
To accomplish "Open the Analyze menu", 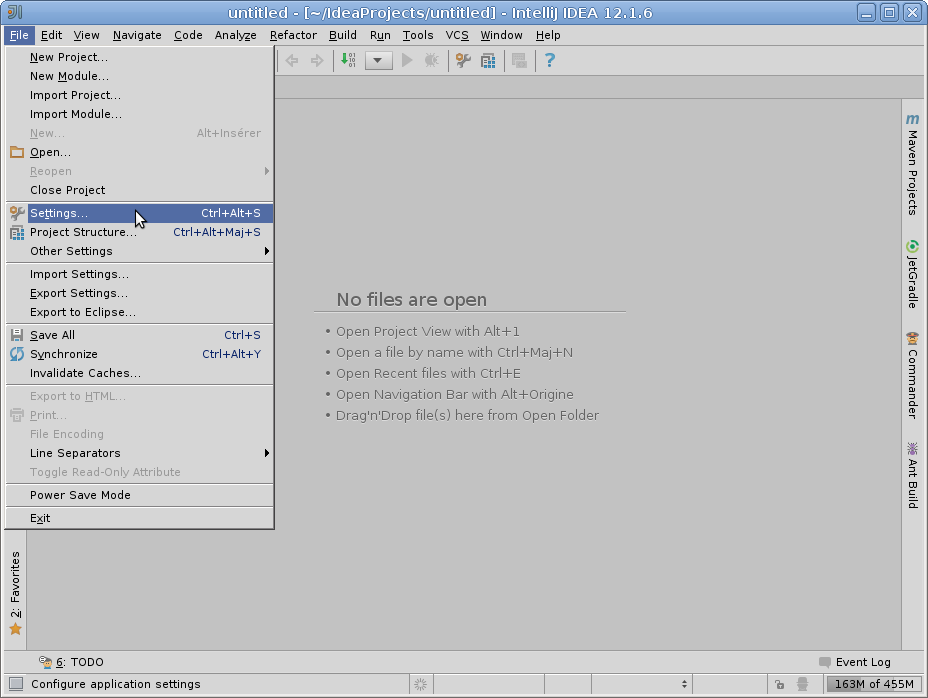I will click(236, 36).
